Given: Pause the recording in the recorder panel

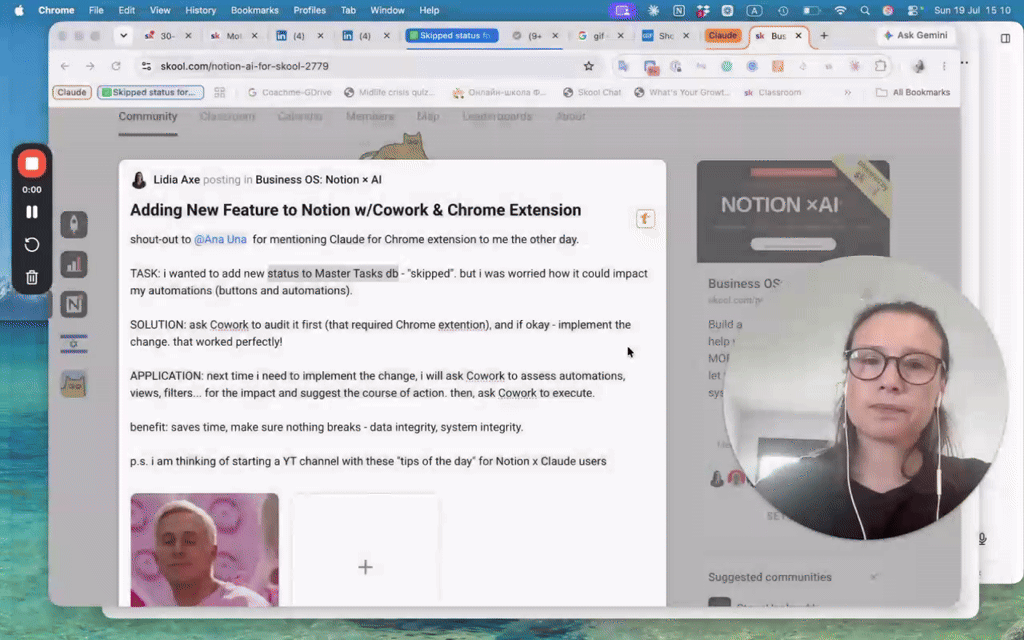Looking at the screenshot, I should click(31, 212).
